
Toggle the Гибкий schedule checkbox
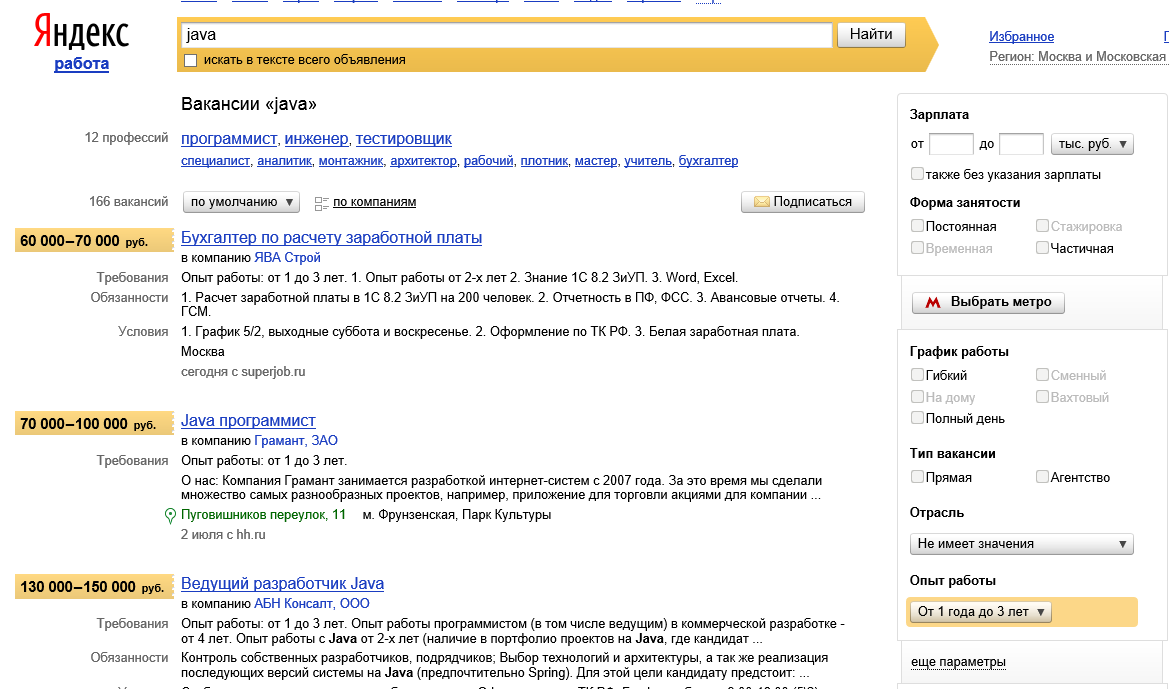tap(917, 375)
